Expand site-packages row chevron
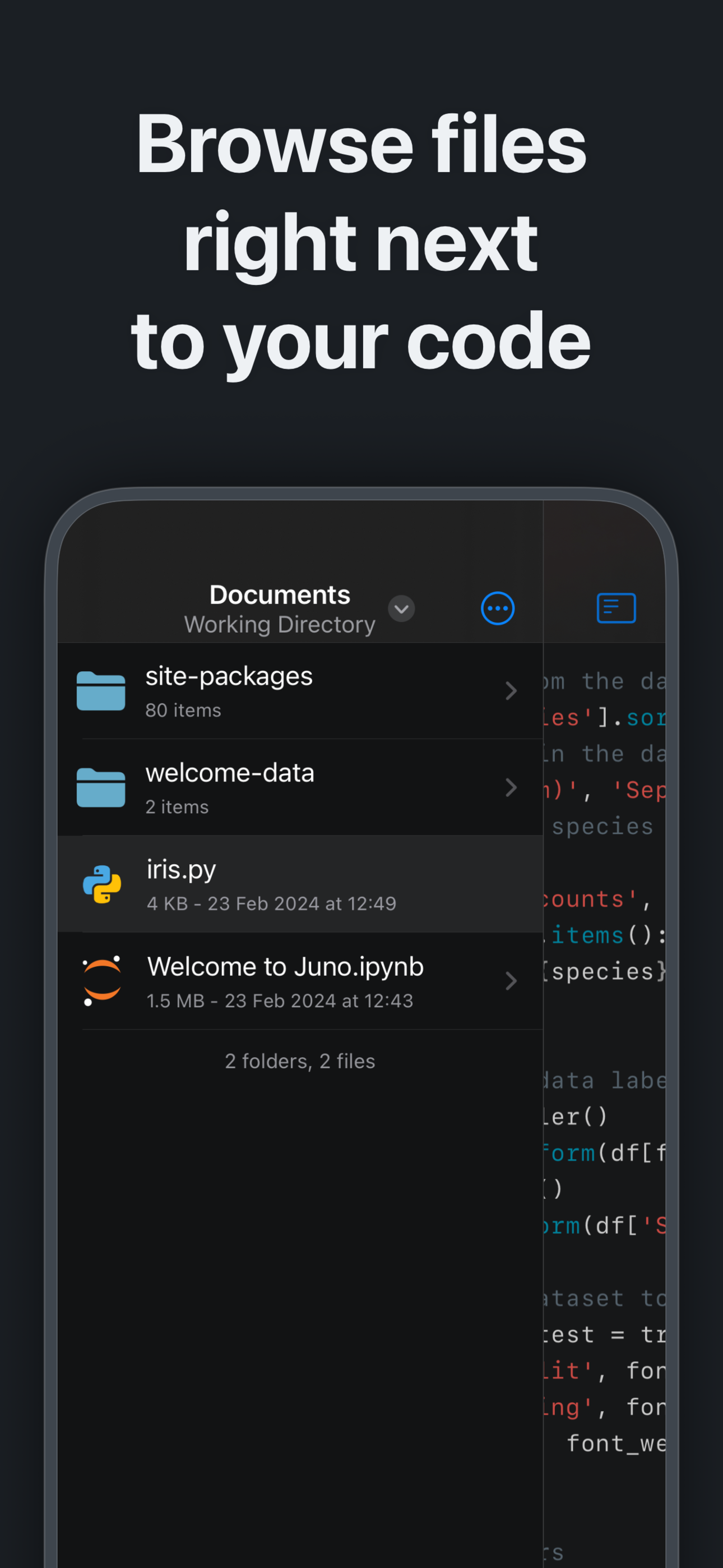723x1568 pixels. (x=511, y=691)
